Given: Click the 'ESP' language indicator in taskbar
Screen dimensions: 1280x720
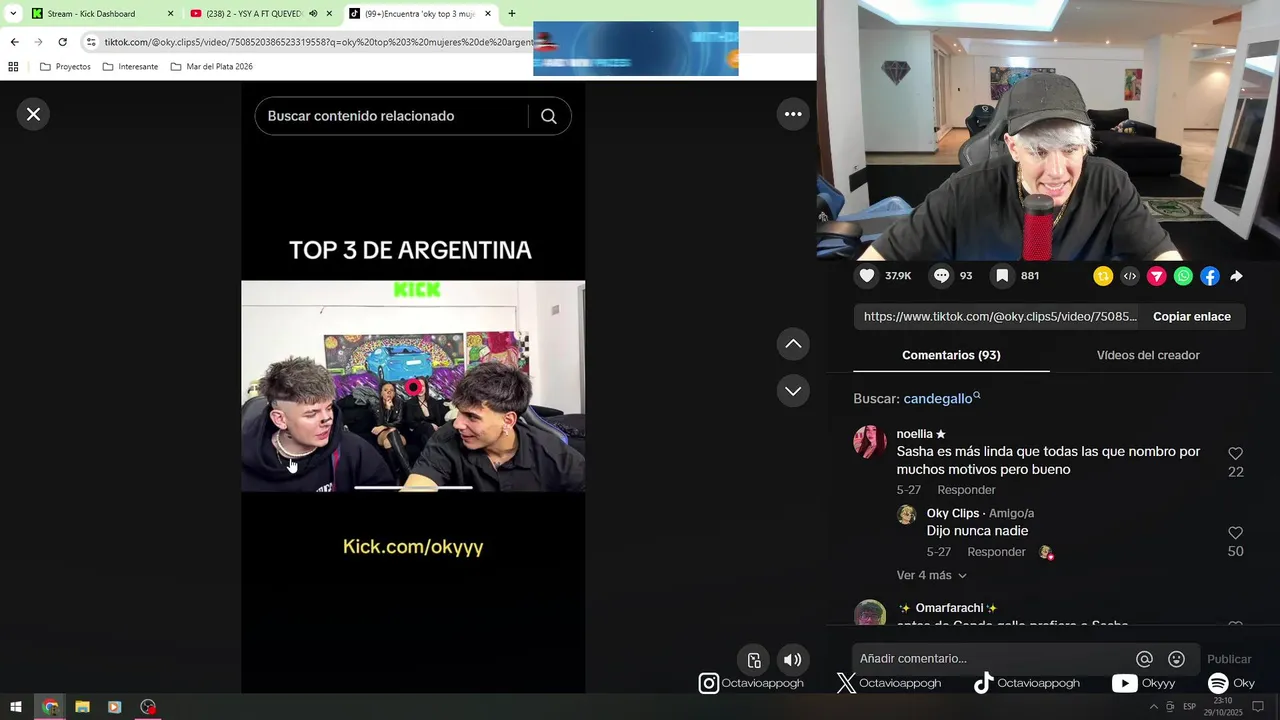Looking at the screenshot, I should coord(1190,707).
